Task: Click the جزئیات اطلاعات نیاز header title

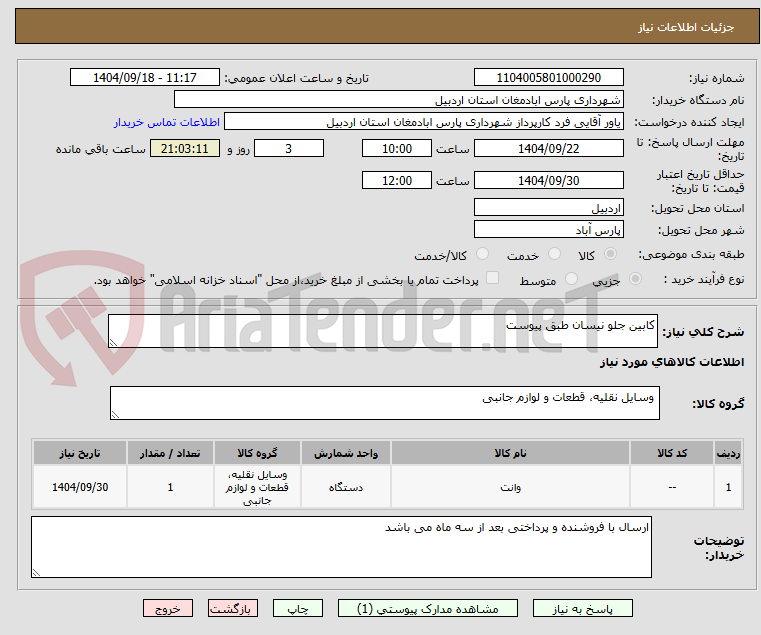Action: pyautogui.click(x=686, y=27)
